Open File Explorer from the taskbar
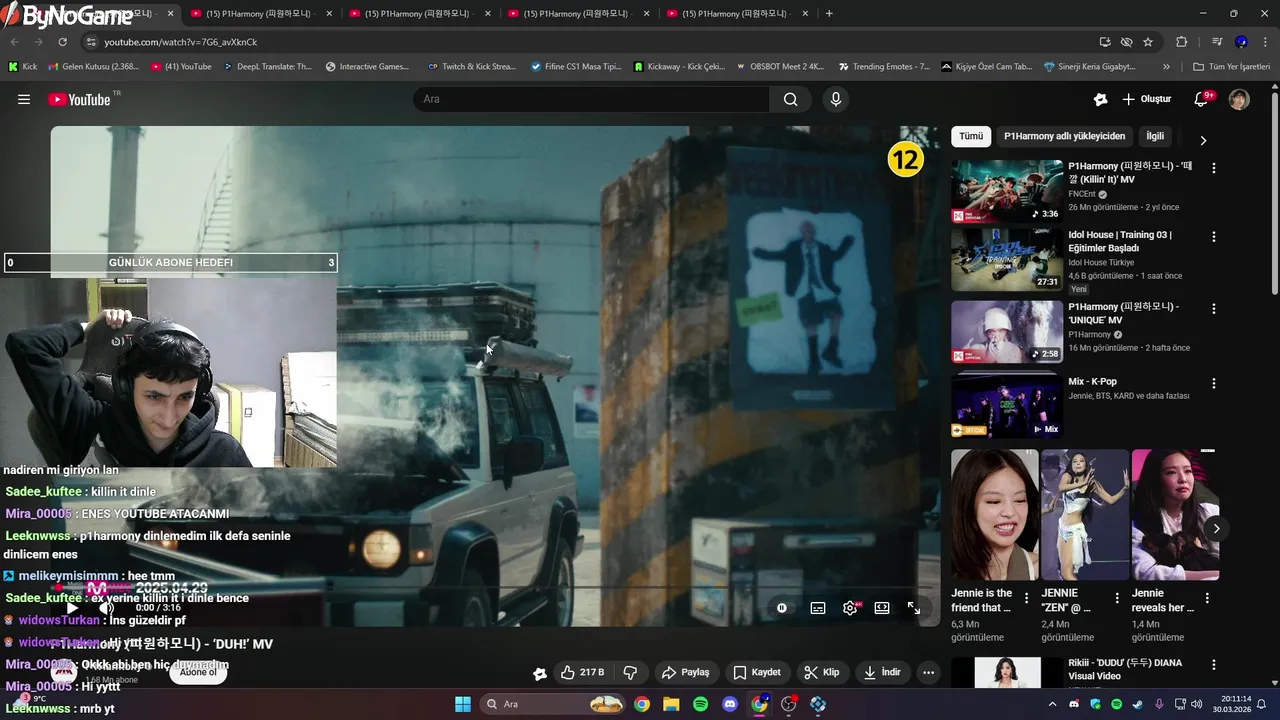The width and height of the screenshot is (1280, 720). click(x=671, y=704)
